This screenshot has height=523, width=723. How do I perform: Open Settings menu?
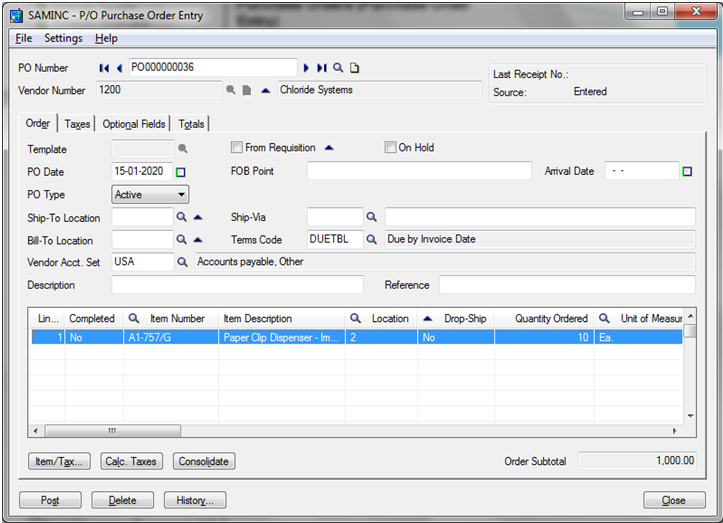pos(63,38)
